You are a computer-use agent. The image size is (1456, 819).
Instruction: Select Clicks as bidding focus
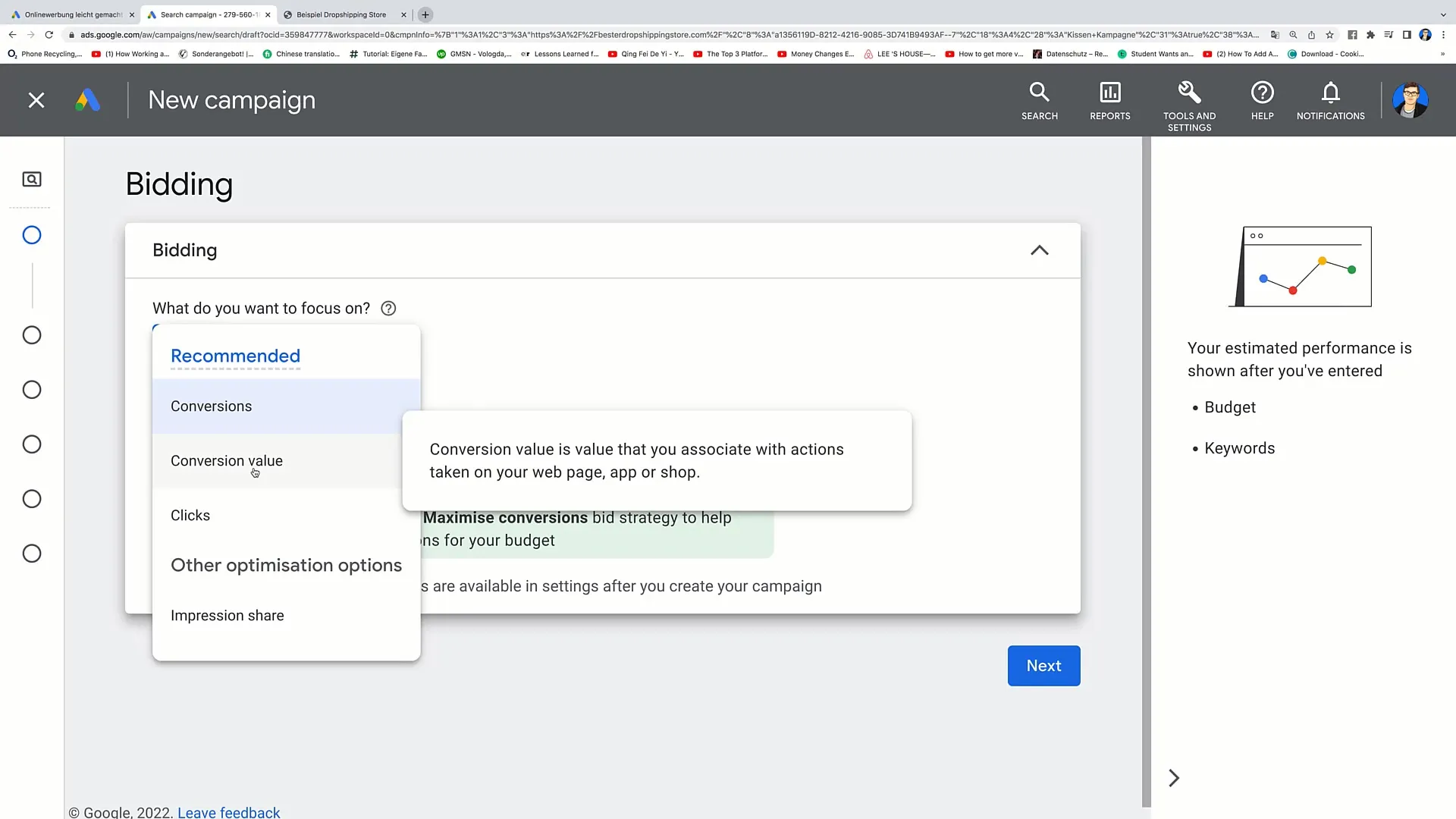click(190, 515)
